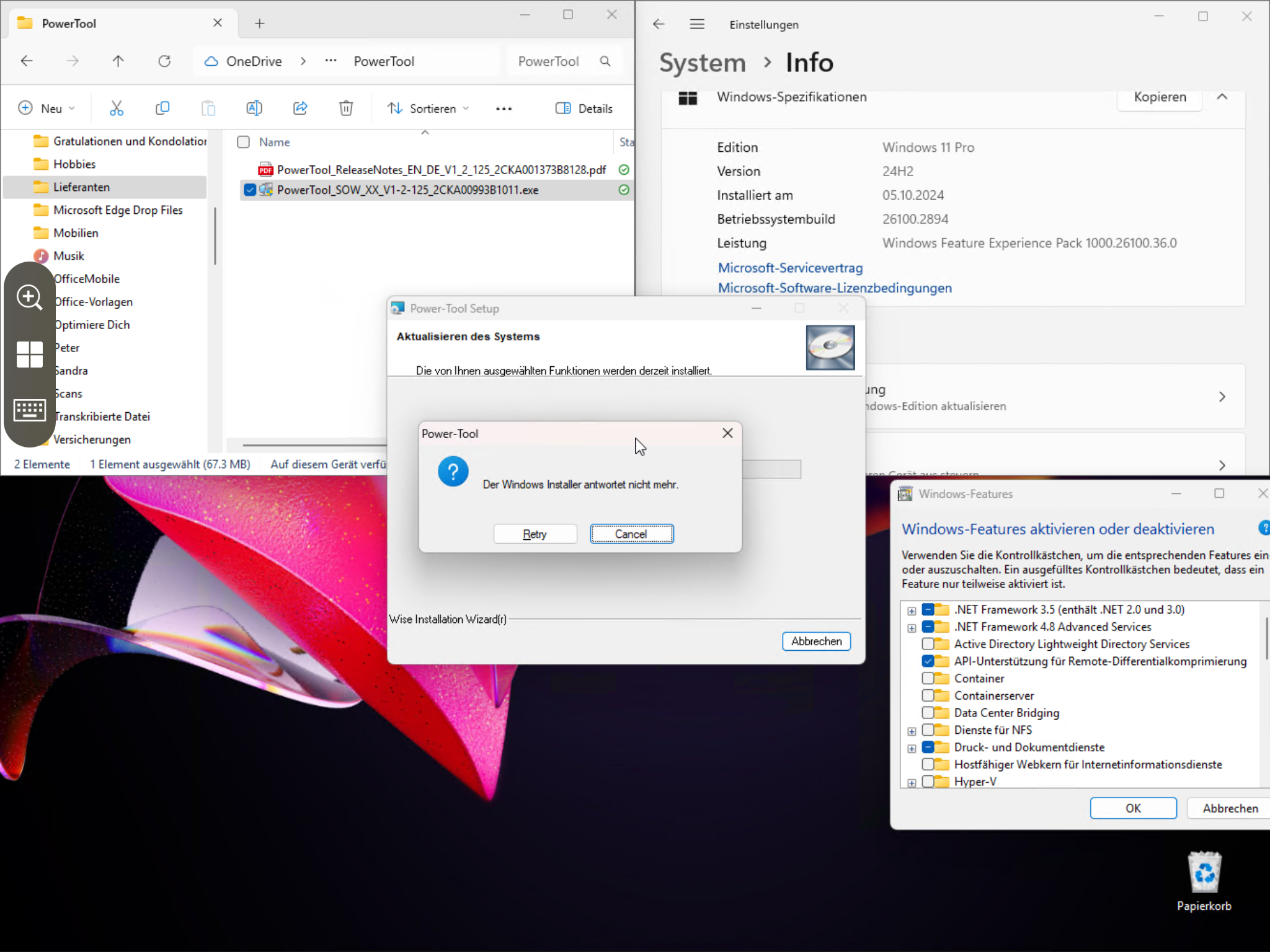This screenshot has width=1270, height=952.
Task: Uncheck API-Unterstützung für Remote-Differentialkomprimierung
Action: click(928, 661)
